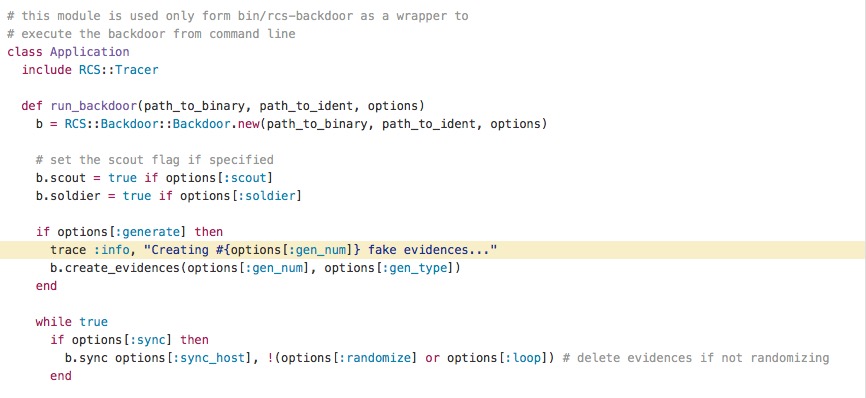
Task: Click the class name Application
Action: pyautogui.click(x=89, y=52)
